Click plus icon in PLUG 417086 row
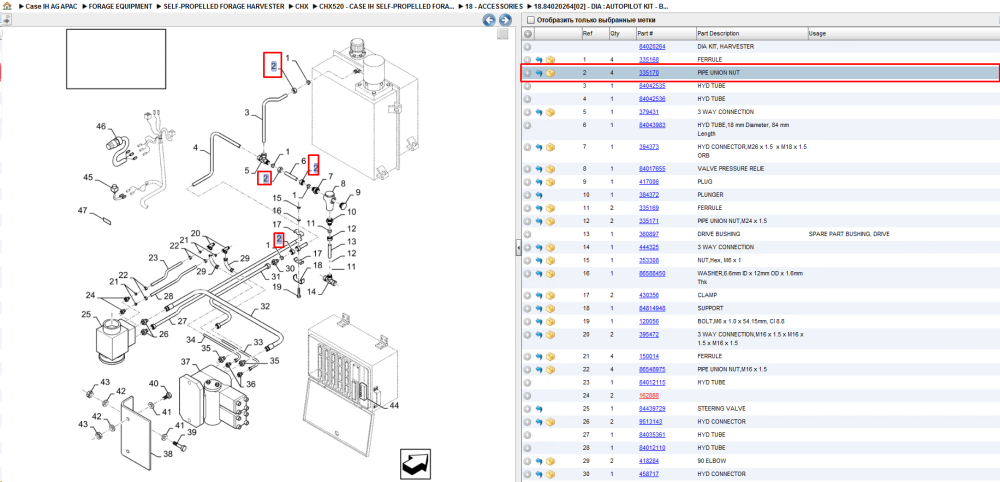 (x=527, y=182)
